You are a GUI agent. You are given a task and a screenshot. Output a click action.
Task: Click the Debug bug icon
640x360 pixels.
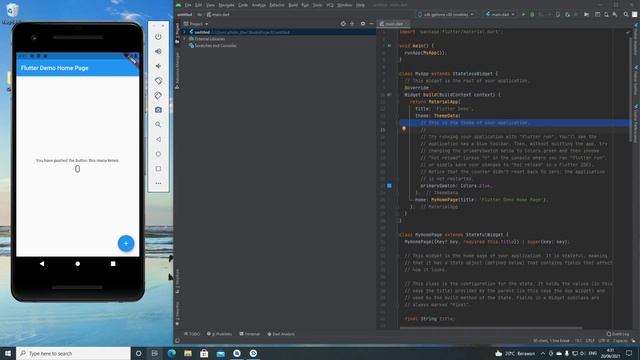(532, 15)
